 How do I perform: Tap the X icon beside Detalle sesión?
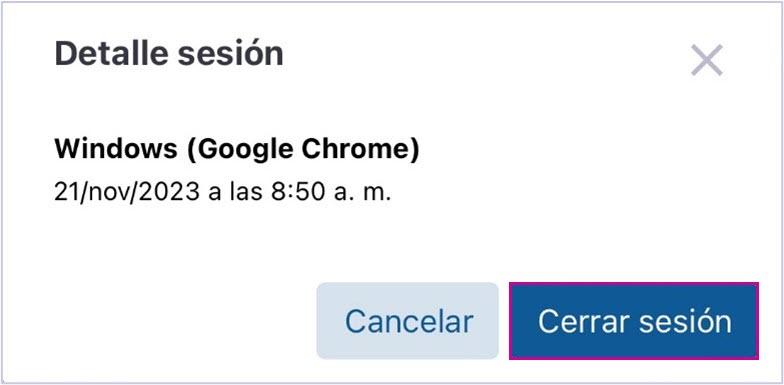706,60
